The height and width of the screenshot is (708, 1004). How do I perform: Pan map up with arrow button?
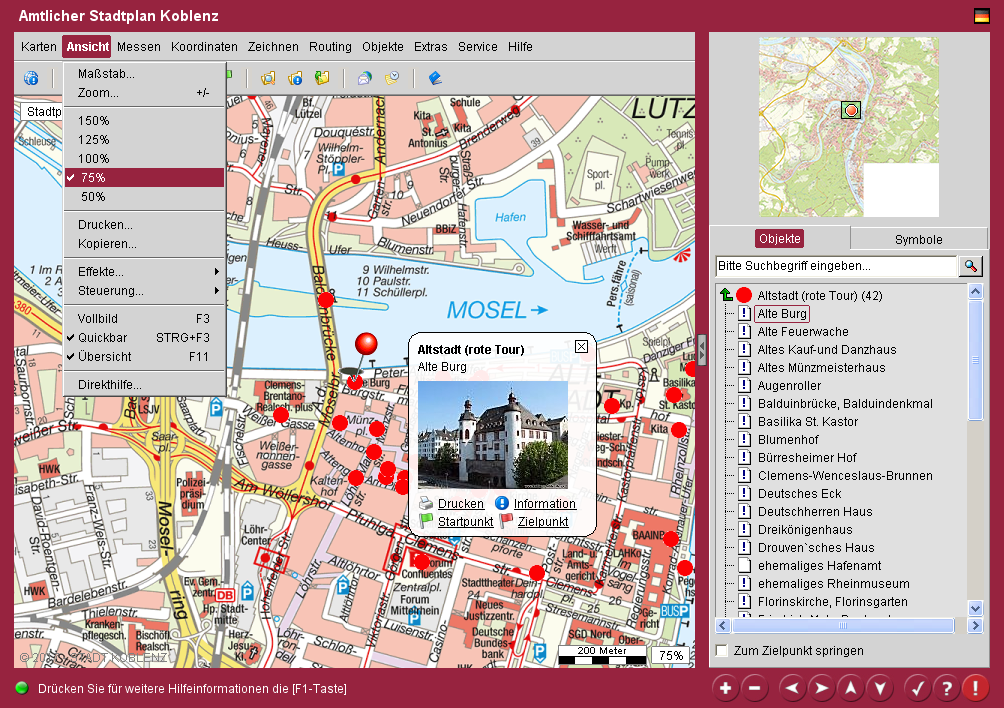tap(849, 688)
